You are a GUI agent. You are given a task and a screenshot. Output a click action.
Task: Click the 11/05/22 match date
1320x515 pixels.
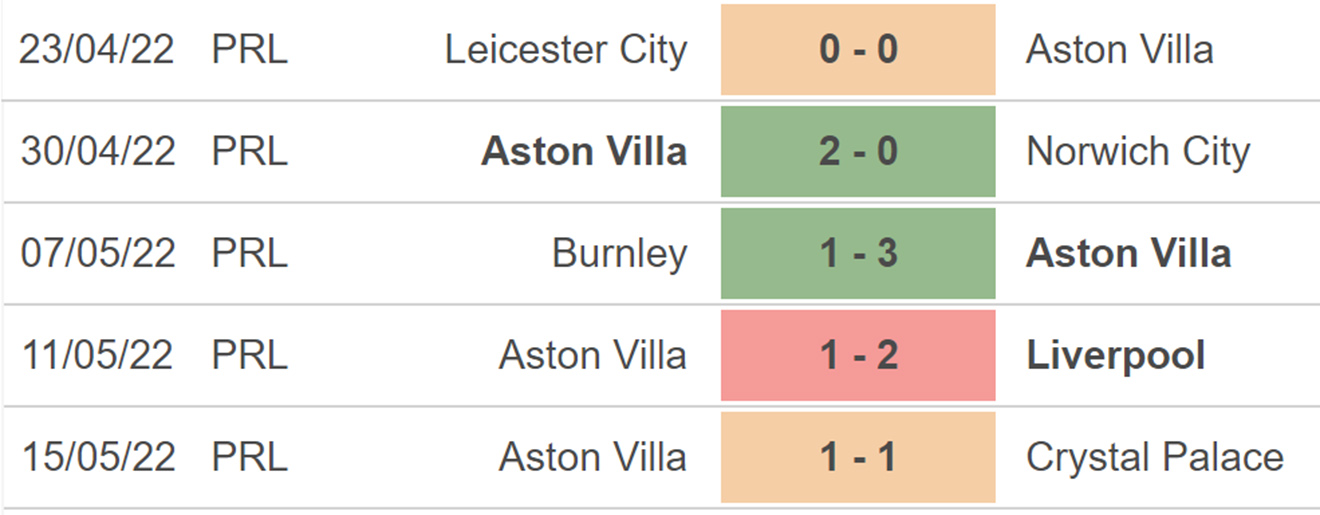[97, 356]
